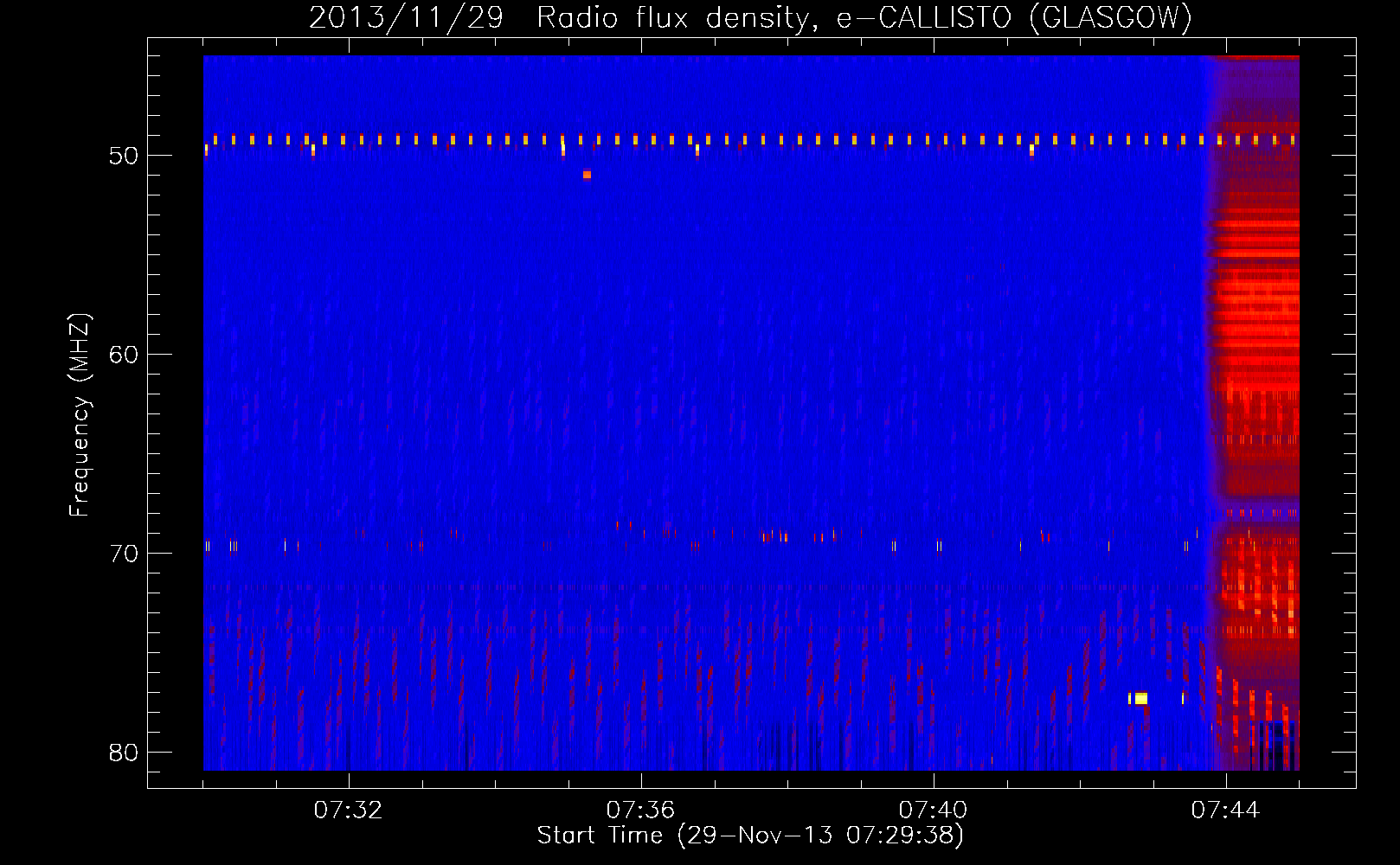Click the "Start Time (29-Nov-13 07:29:38)" label
This screenshot has height=865, width=1400.
[x=750, y=836]
